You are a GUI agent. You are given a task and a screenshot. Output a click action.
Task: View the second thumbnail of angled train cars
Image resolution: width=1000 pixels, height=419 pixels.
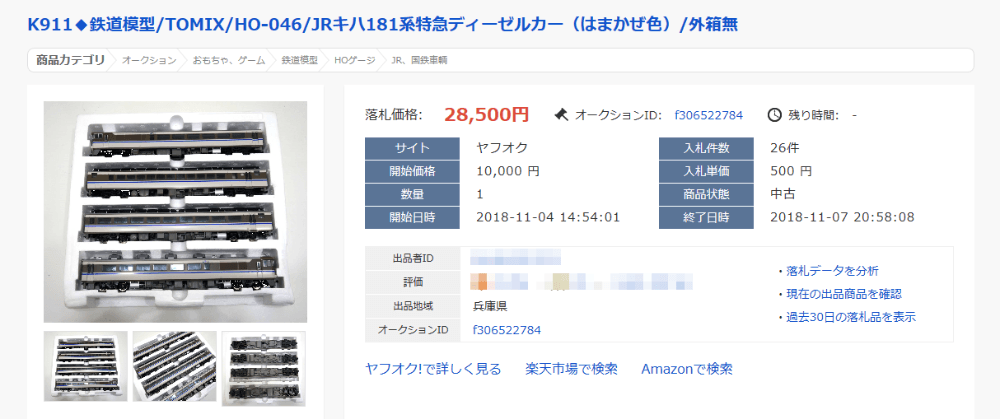[175, 366]
